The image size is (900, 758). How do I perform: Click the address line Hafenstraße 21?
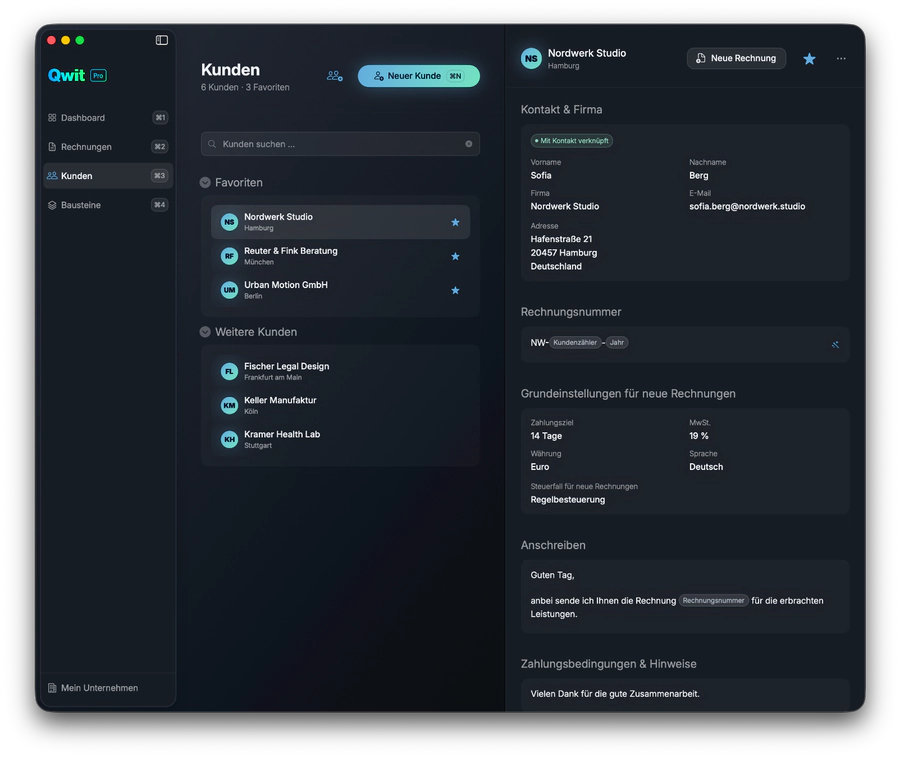(561, 239)
